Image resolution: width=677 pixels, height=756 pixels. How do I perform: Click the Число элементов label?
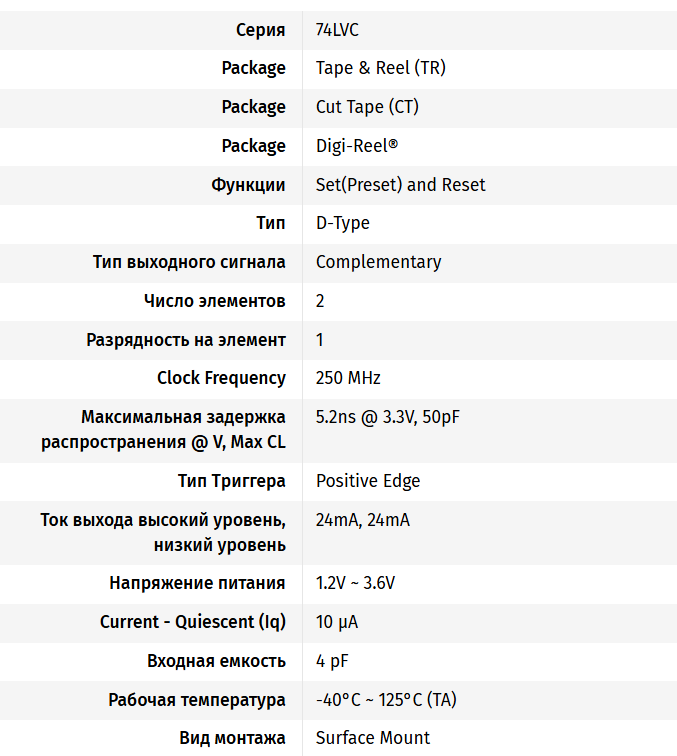click(214, 301)
